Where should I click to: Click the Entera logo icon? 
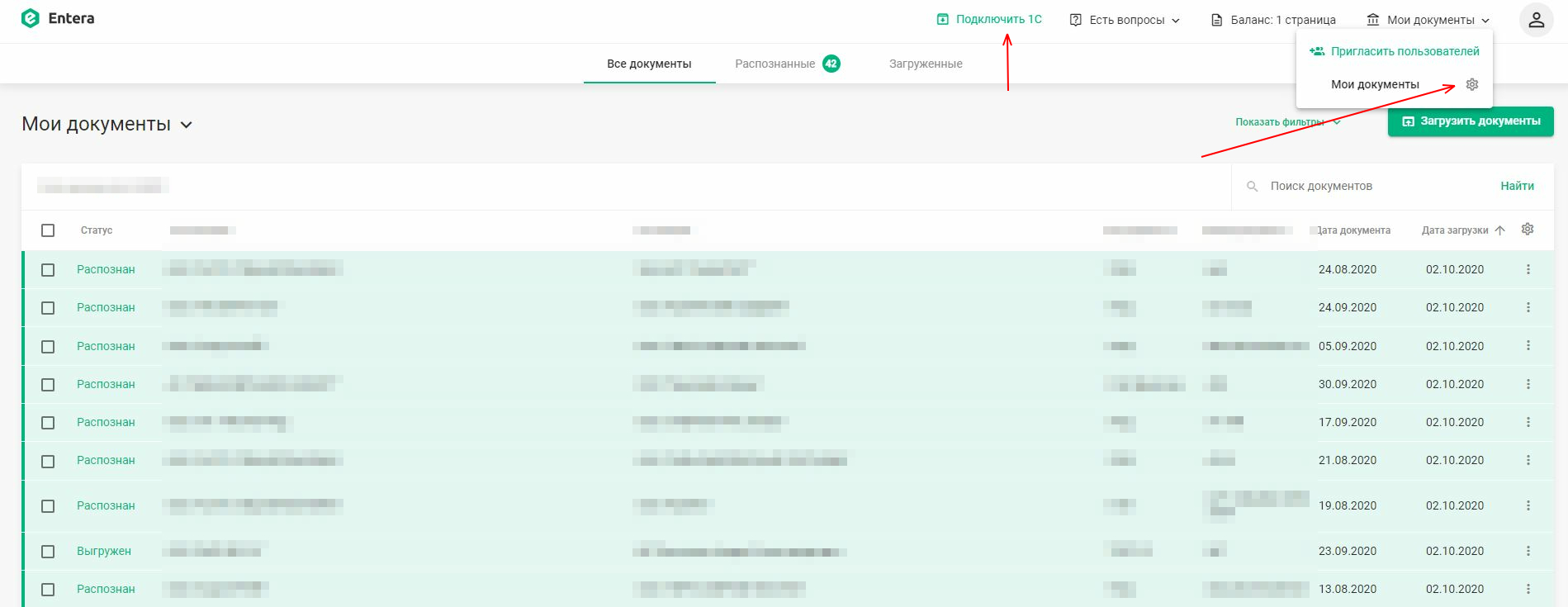[x=31, y=18]
